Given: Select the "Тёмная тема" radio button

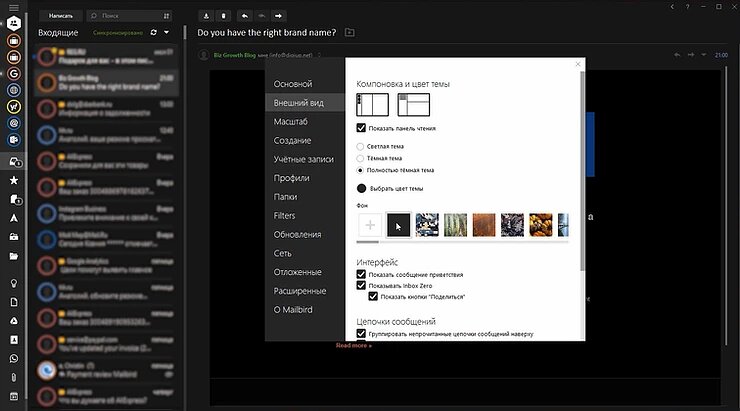Looking at the screenshot, I should (x=360, y=158).
